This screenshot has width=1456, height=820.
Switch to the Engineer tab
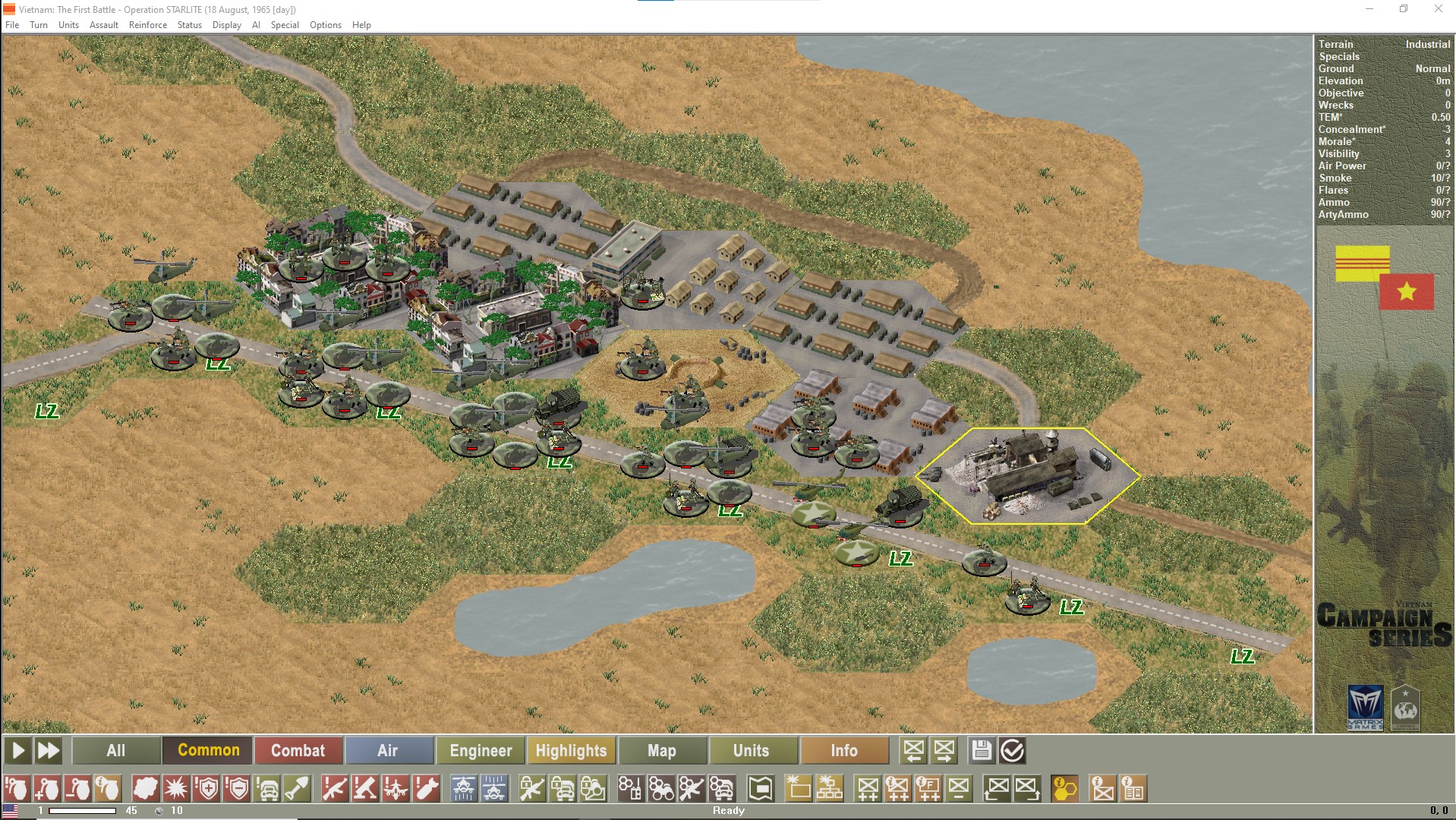[480, 750]
